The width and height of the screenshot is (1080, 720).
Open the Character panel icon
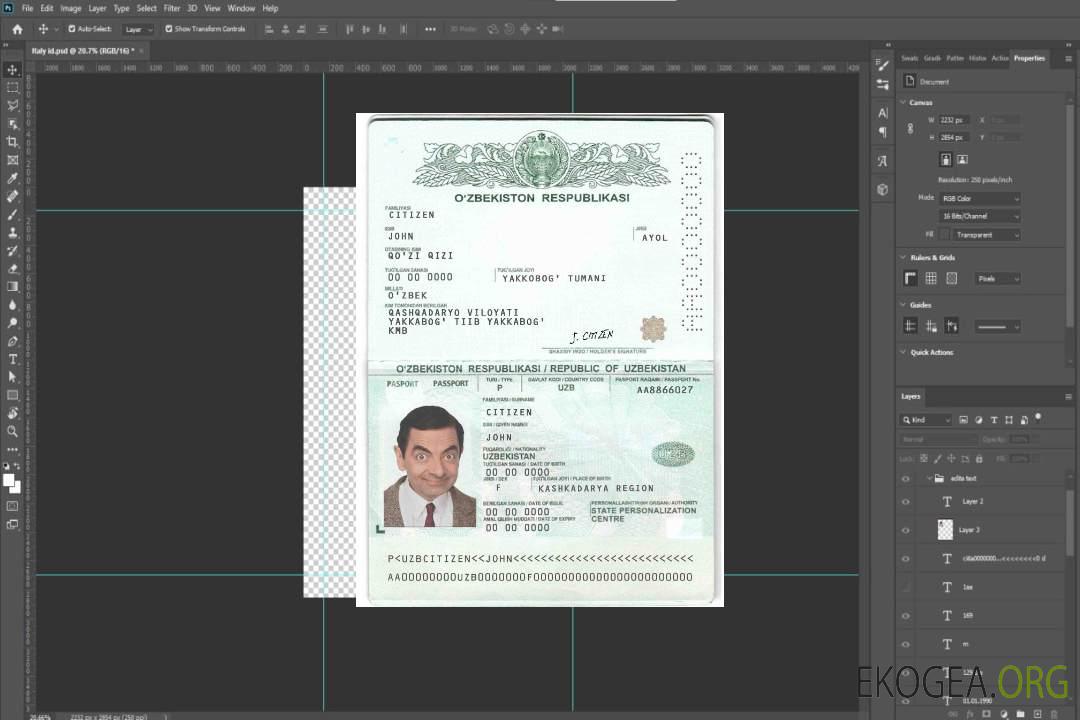tap(882, 112)
